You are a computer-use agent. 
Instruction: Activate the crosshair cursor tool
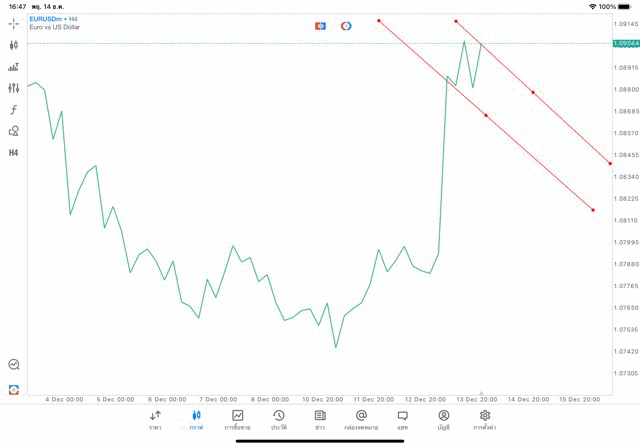13,23
